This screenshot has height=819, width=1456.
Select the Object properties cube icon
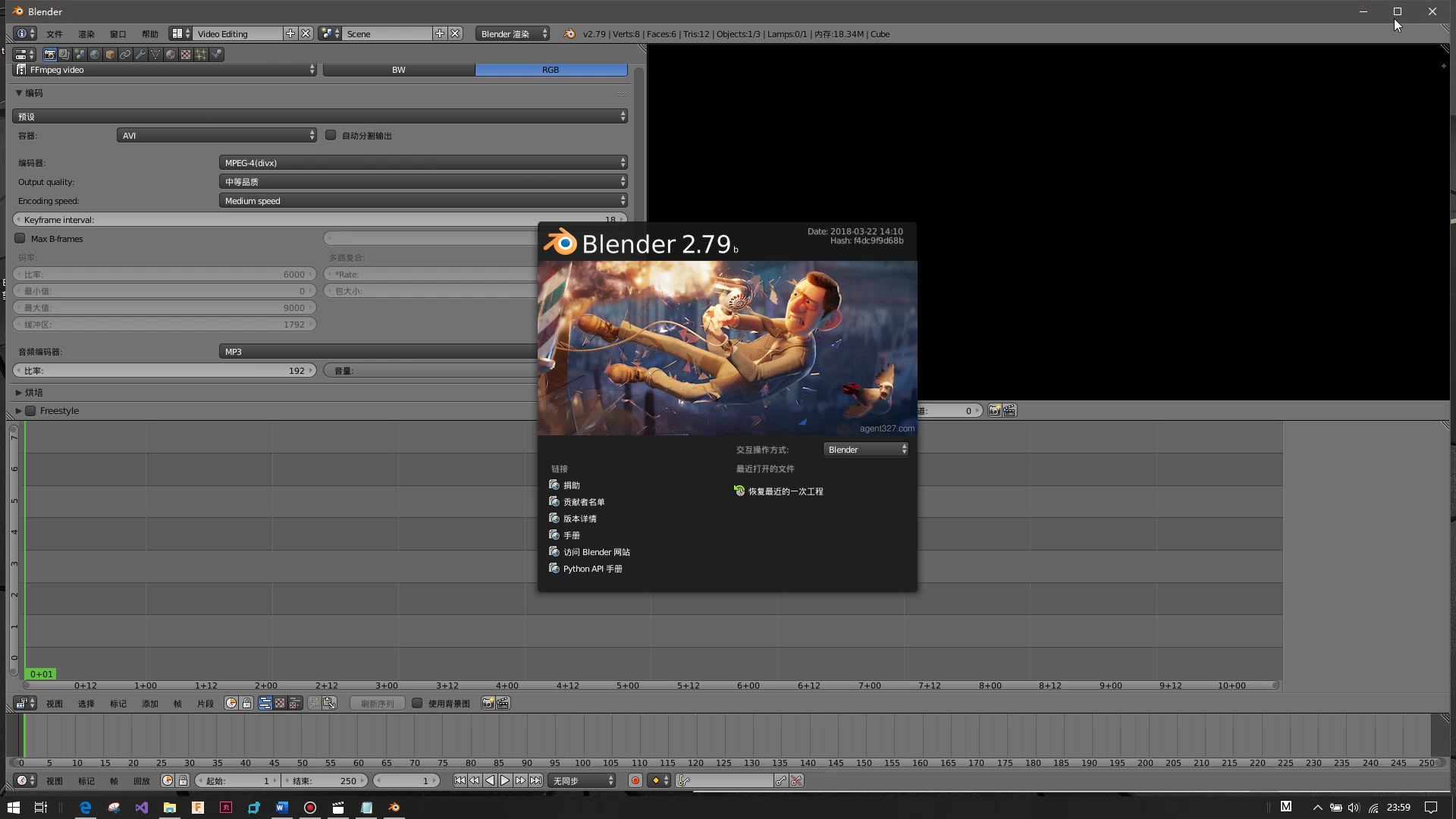click(109, 55)
